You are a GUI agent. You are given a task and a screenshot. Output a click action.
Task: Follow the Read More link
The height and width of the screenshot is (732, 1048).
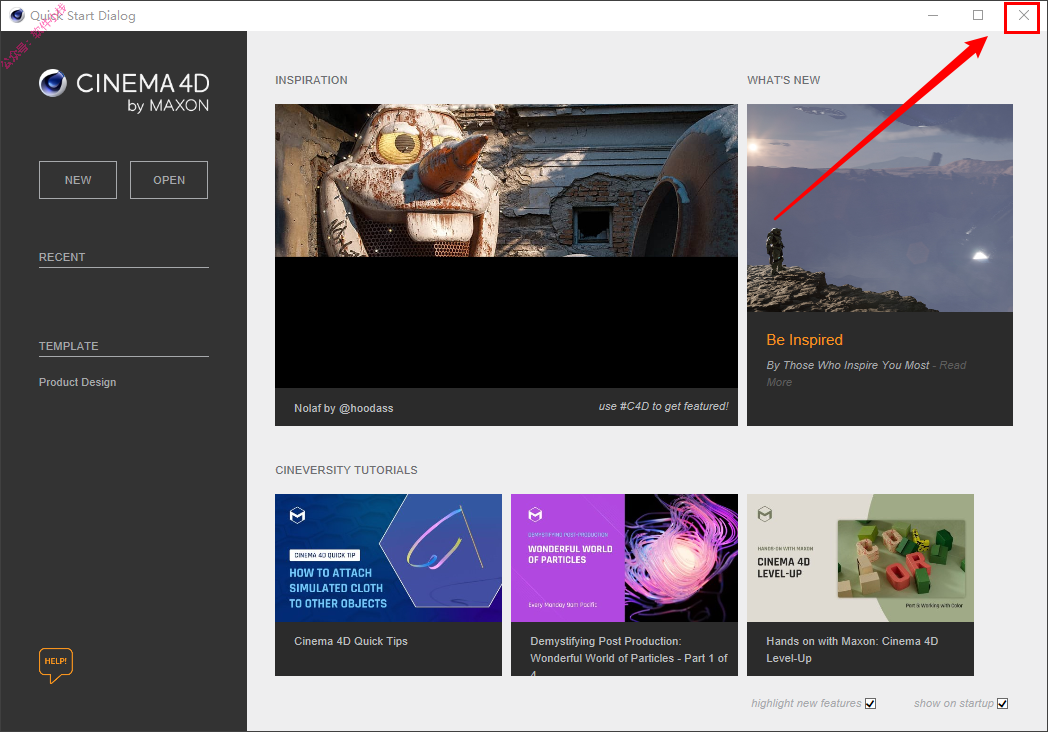(x=866, y=374)
